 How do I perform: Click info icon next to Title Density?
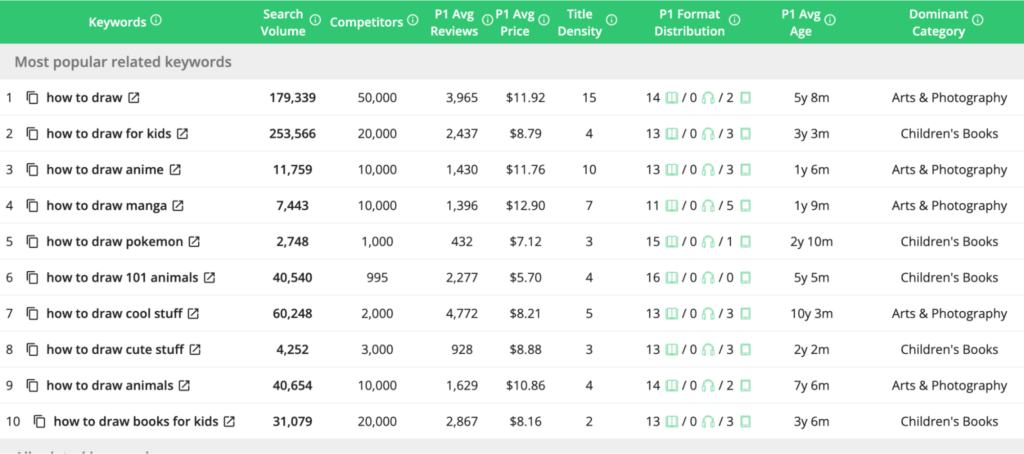pos(612,21)
